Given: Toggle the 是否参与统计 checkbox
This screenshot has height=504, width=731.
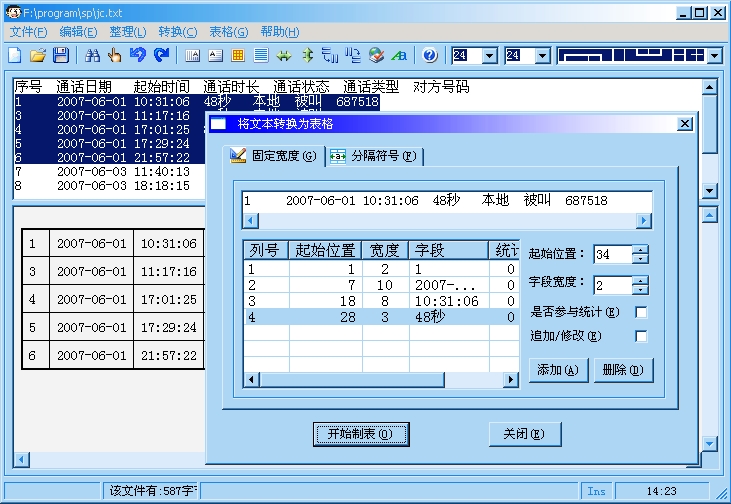Looking at the screenshot, I should pyautogui.click(x=641, y=312).
